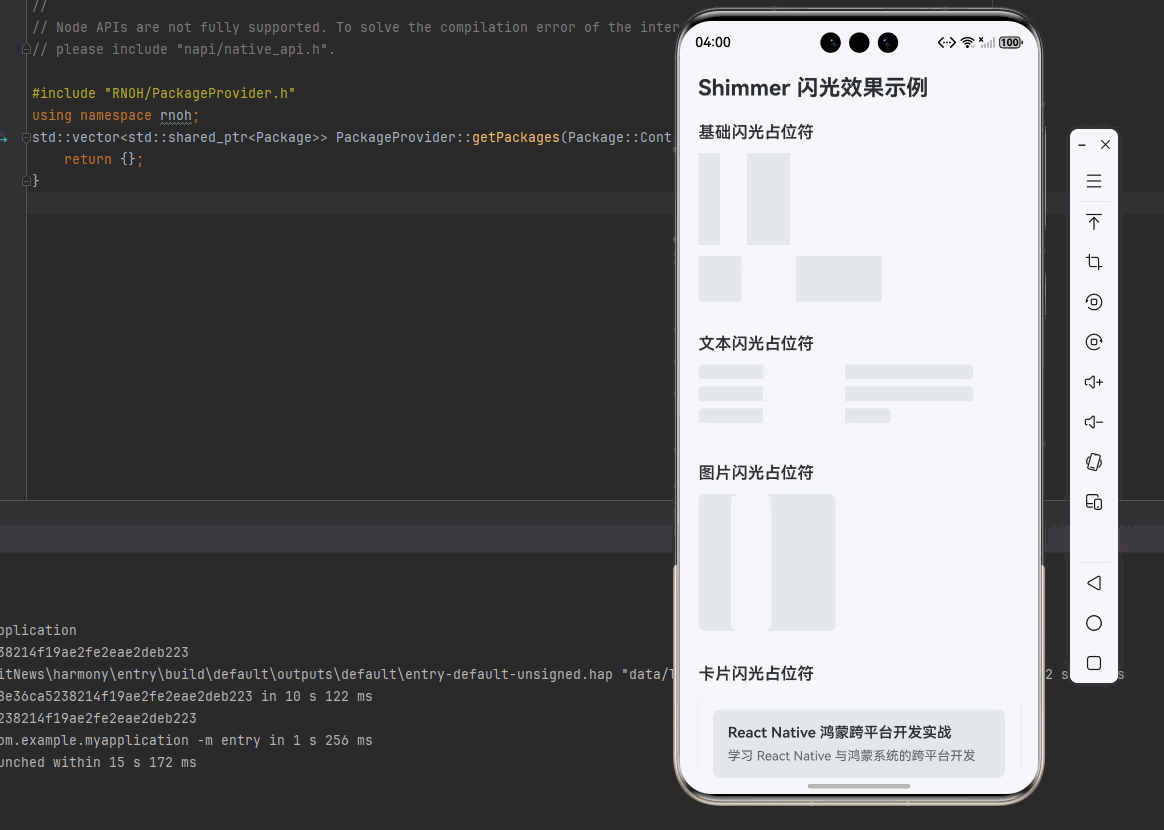Click the shake device icon

pyautogui.click(x=1093, y=462)
